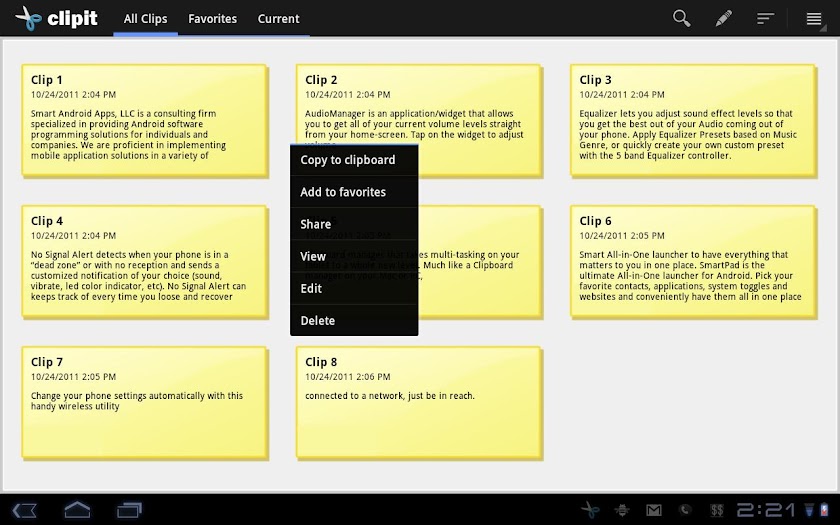Tap the bug debug status icon

tap(621, 510)
